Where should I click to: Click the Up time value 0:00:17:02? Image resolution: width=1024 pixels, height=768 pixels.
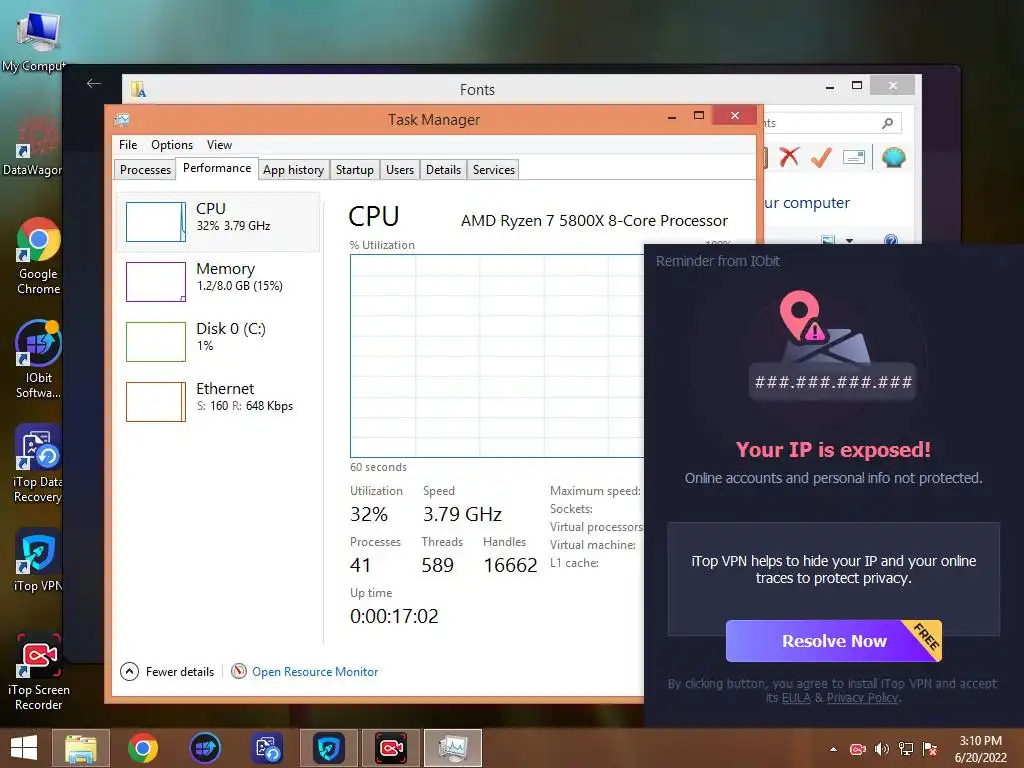point(394,616)
